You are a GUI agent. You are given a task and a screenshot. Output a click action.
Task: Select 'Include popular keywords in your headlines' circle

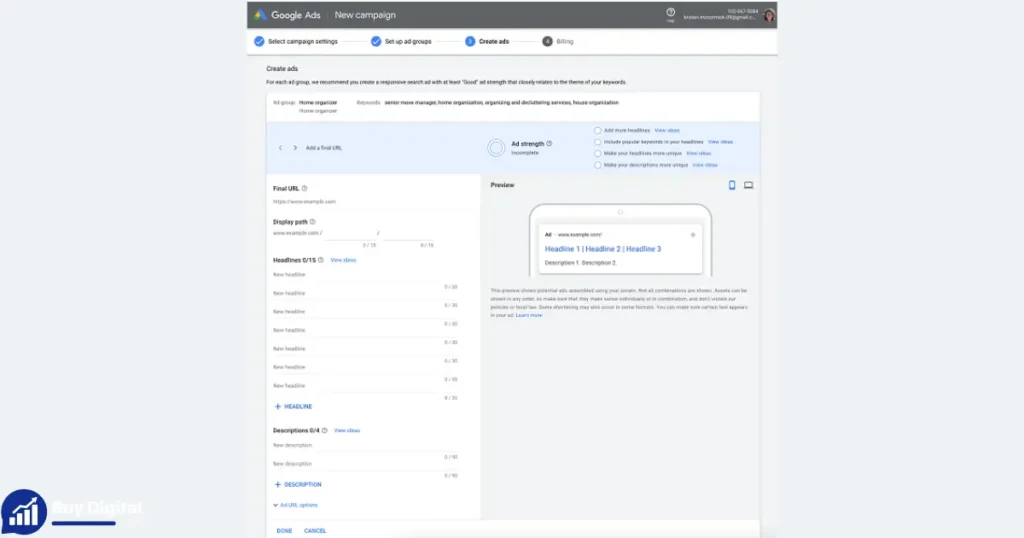tap(598, 142)
